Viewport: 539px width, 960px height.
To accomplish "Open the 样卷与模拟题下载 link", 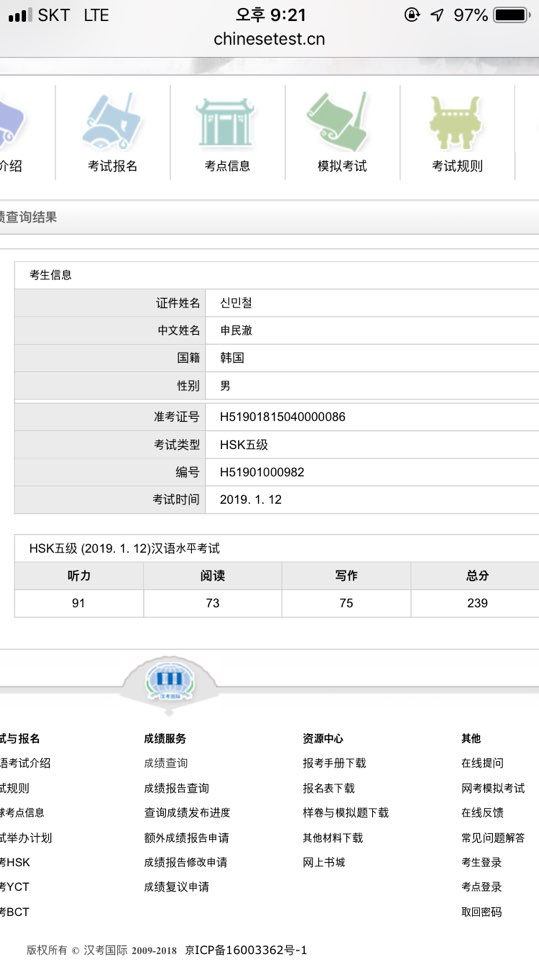I will point(345,812).
